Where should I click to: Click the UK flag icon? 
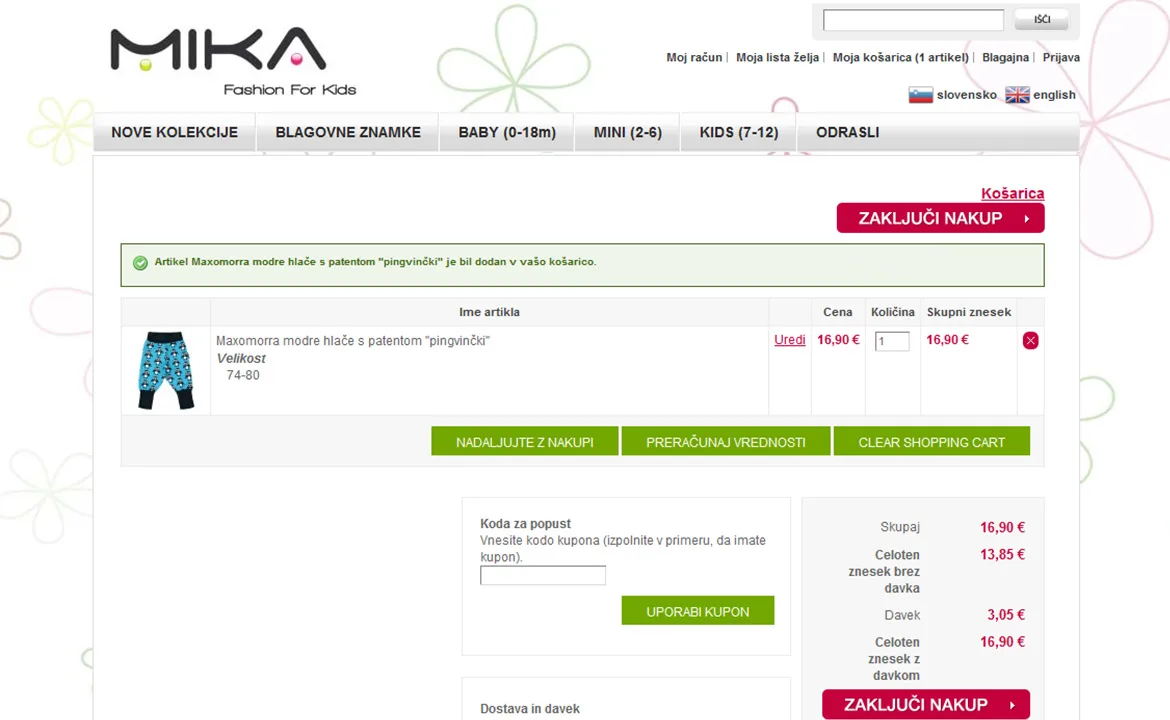click(x=1017, y=95)
